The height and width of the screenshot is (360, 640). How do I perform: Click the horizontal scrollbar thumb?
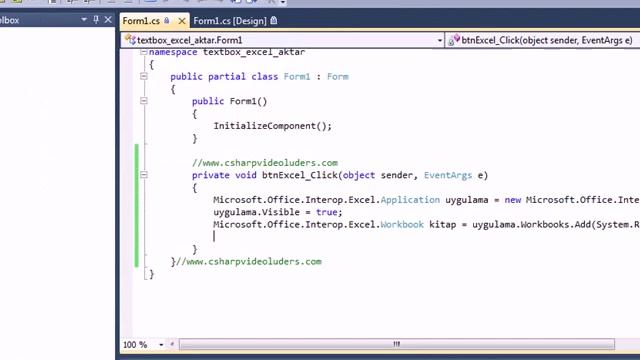coord(397,344)
